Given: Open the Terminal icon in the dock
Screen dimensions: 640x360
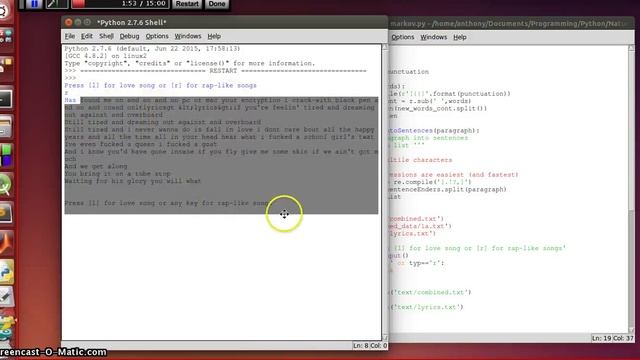Looking at the screenshot, I should [6, 98].
